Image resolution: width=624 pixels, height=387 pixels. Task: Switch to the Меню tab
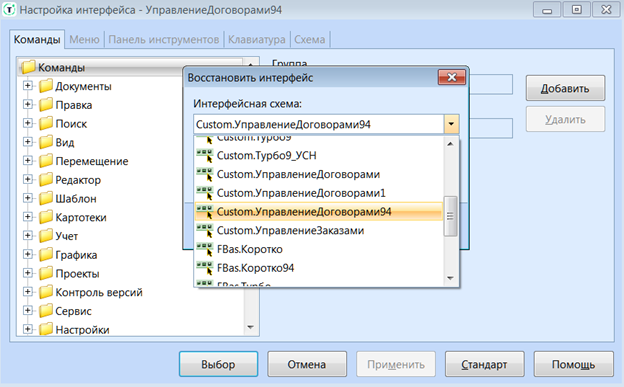coord(84,39)
